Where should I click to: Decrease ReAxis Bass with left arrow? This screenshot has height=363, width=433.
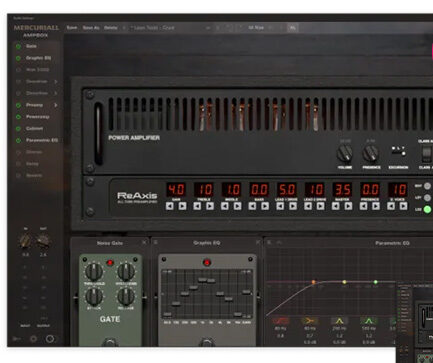tap(253, 206)
